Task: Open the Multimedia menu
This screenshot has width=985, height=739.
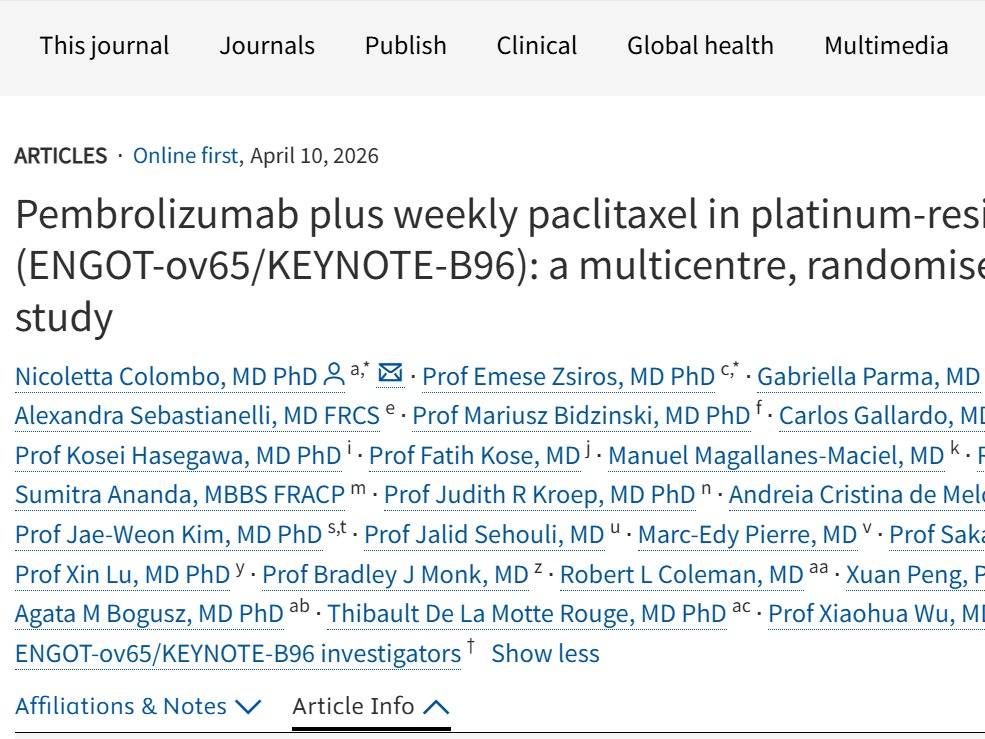Action: (x=885, y=46)
